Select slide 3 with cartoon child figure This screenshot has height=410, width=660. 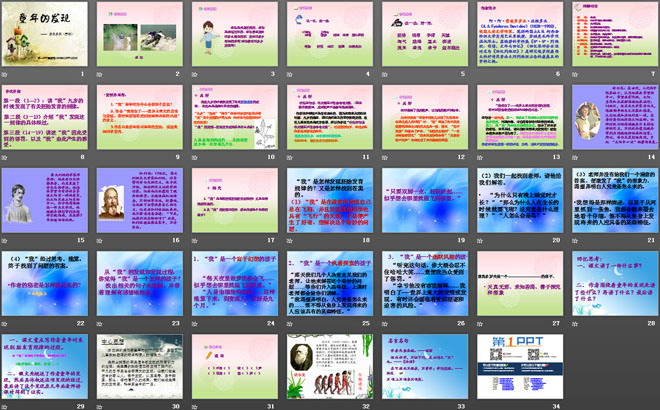tap(235, 34)
